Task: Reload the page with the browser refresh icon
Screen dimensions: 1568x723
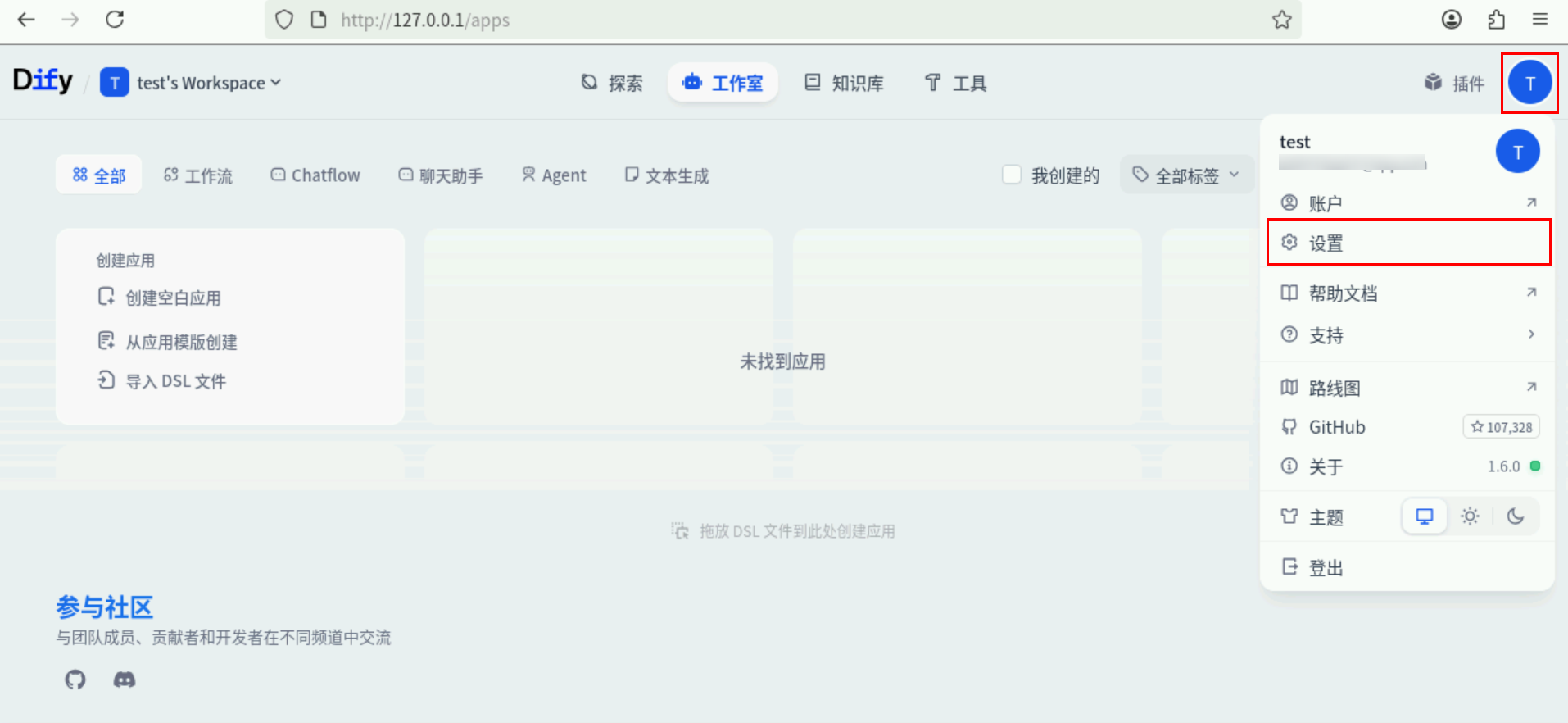Action: [x=115, y=20]
